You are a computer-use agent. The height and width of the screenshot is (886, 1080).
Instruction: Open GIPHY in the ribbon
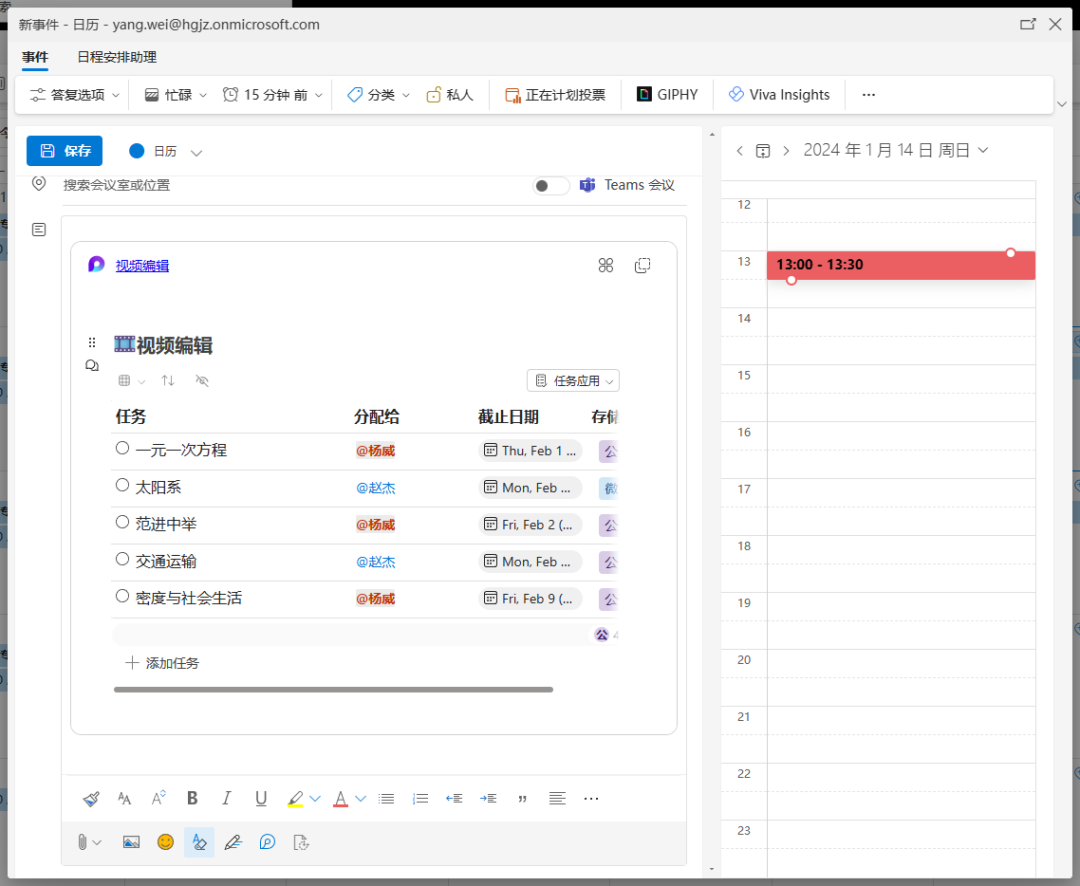coord(666,93)
